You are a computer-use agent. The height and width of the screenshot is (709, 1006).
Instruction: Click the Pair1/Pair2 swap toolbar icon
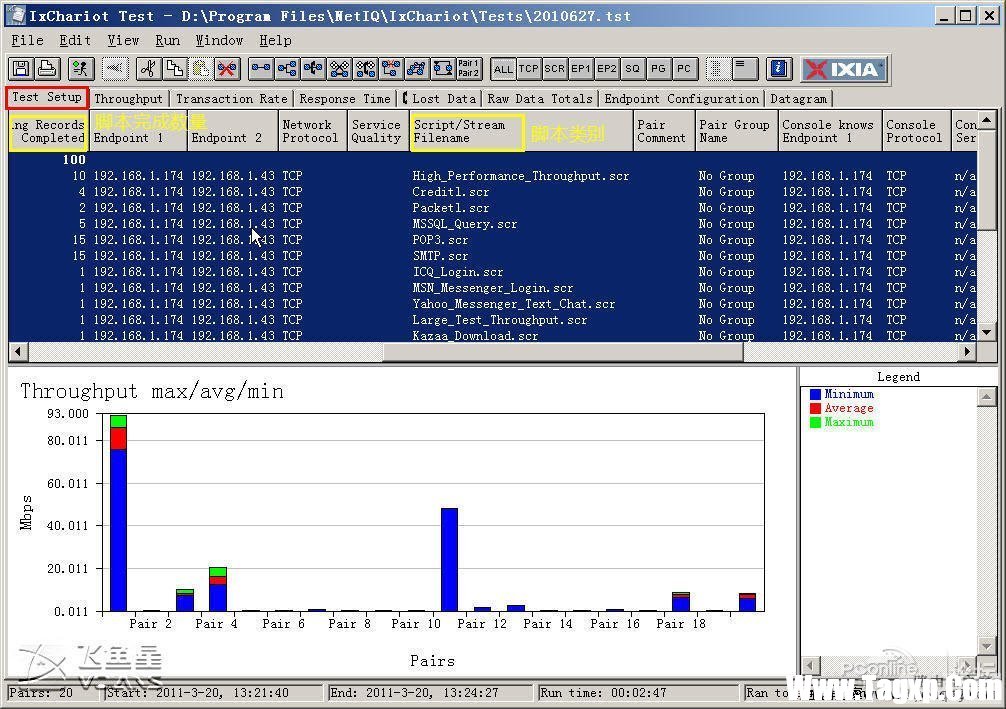click(x=468, y=69)
